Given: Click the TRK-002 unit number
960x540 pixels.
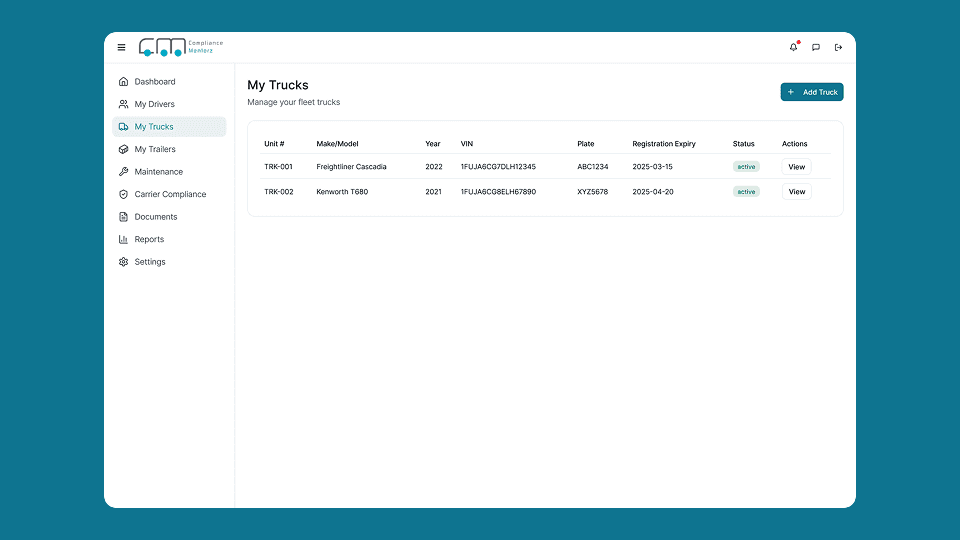Looking at the screenshot, I should (279, 192).
